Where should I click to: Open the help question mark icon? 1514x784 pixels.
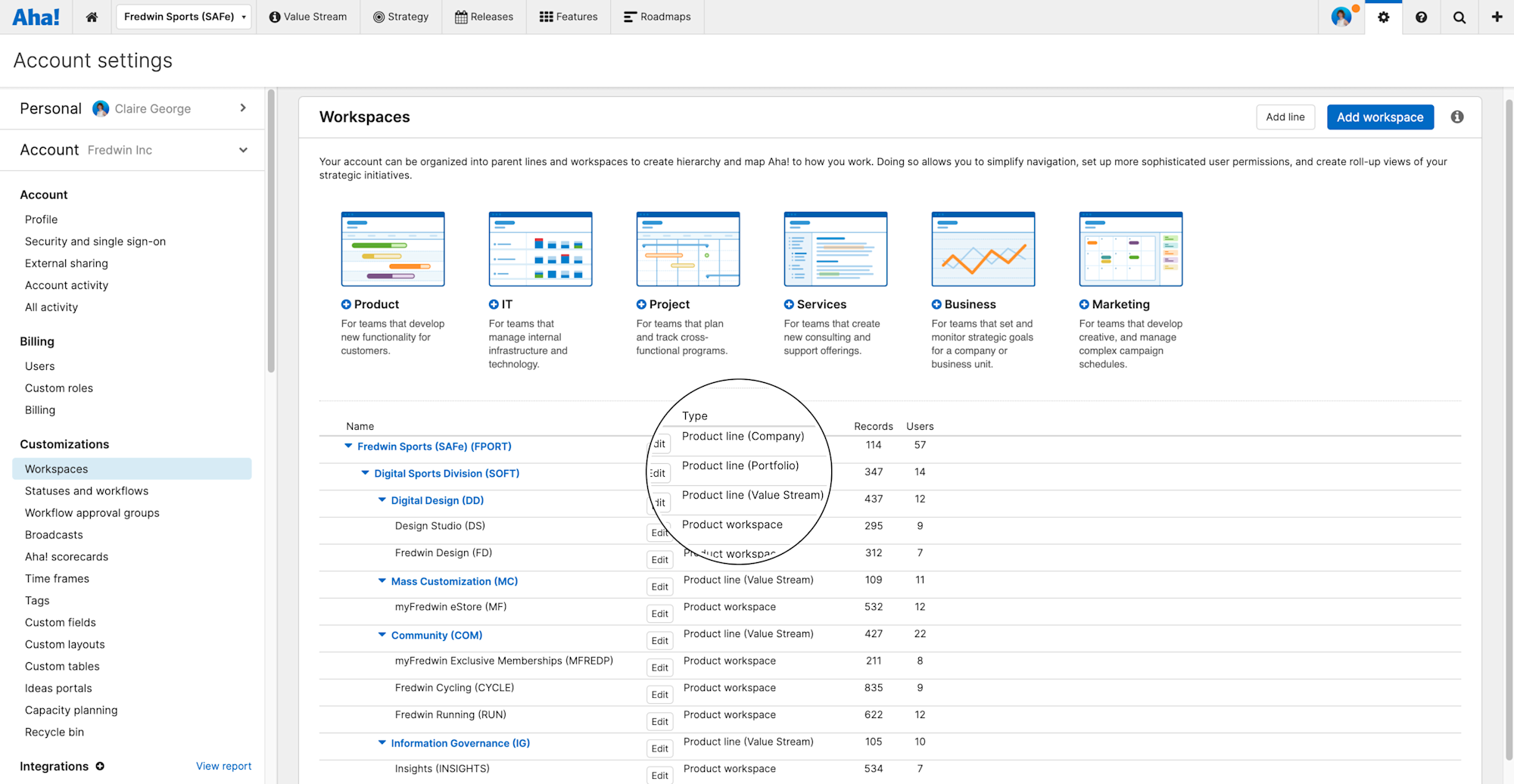1421,17
